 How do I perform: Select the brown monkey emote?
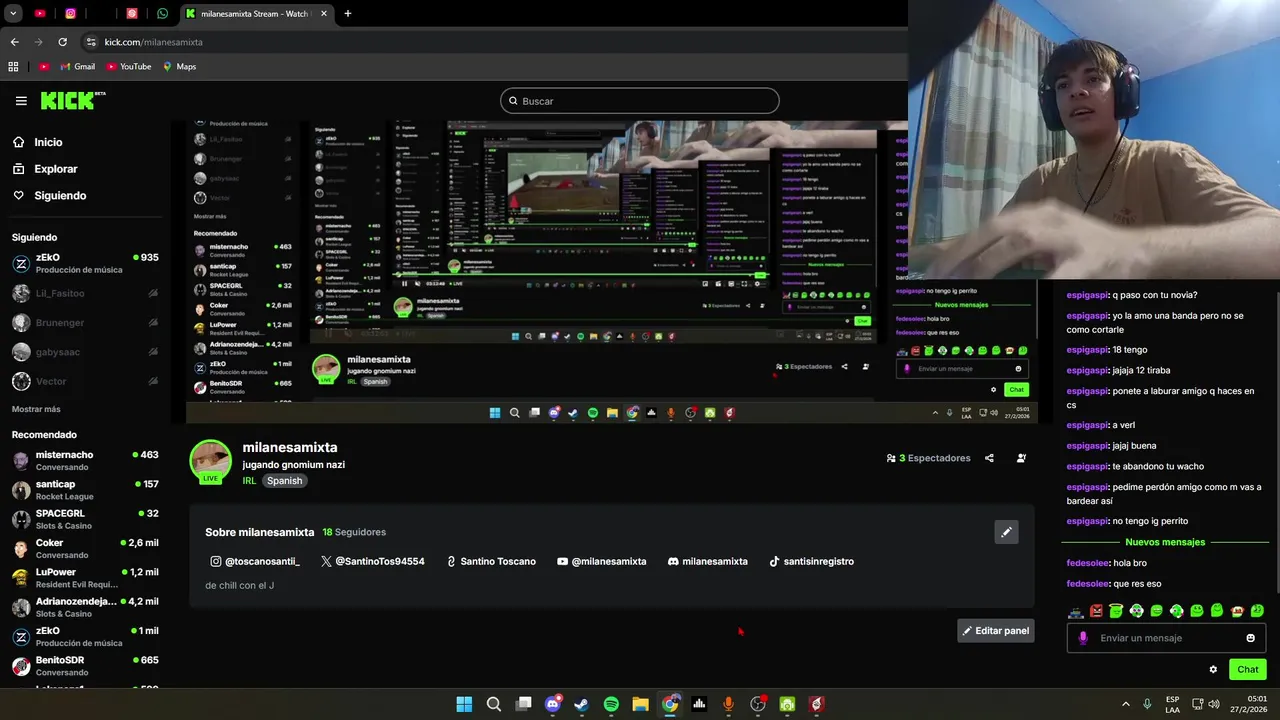tap(1237, 611)
